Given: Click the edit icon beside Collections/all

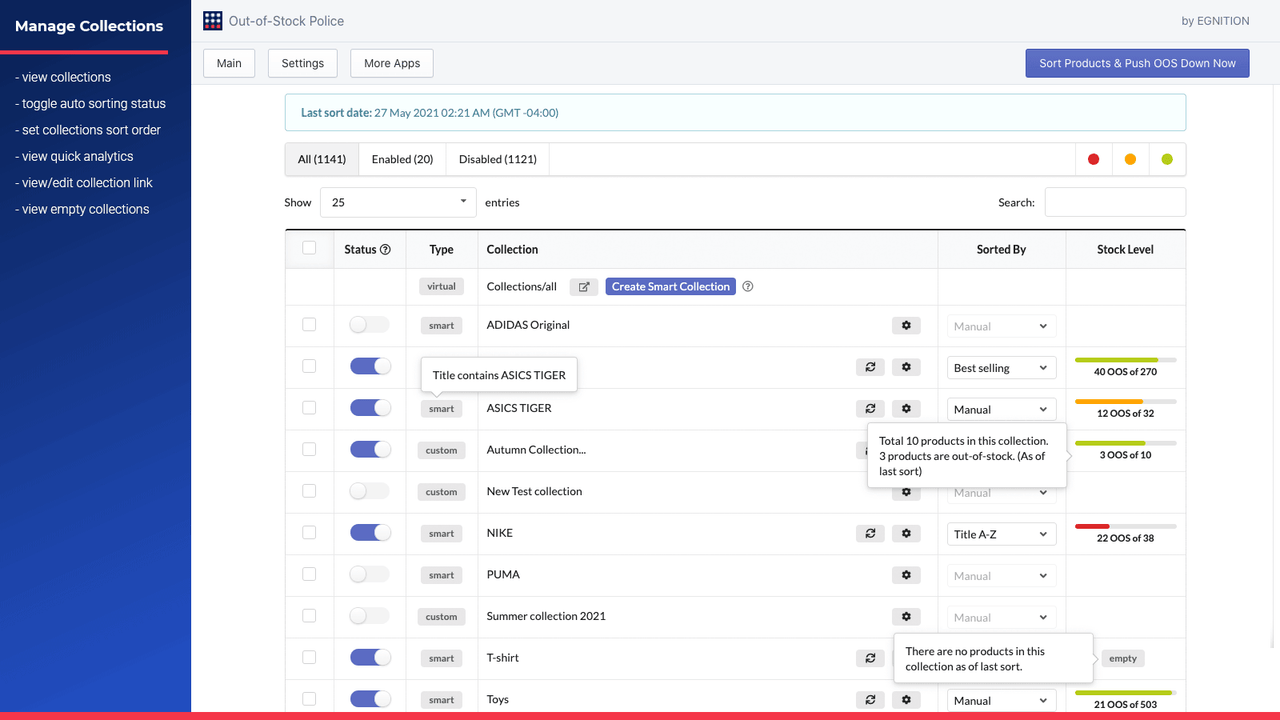Looking at the screenshot, I should coord(583,286).
